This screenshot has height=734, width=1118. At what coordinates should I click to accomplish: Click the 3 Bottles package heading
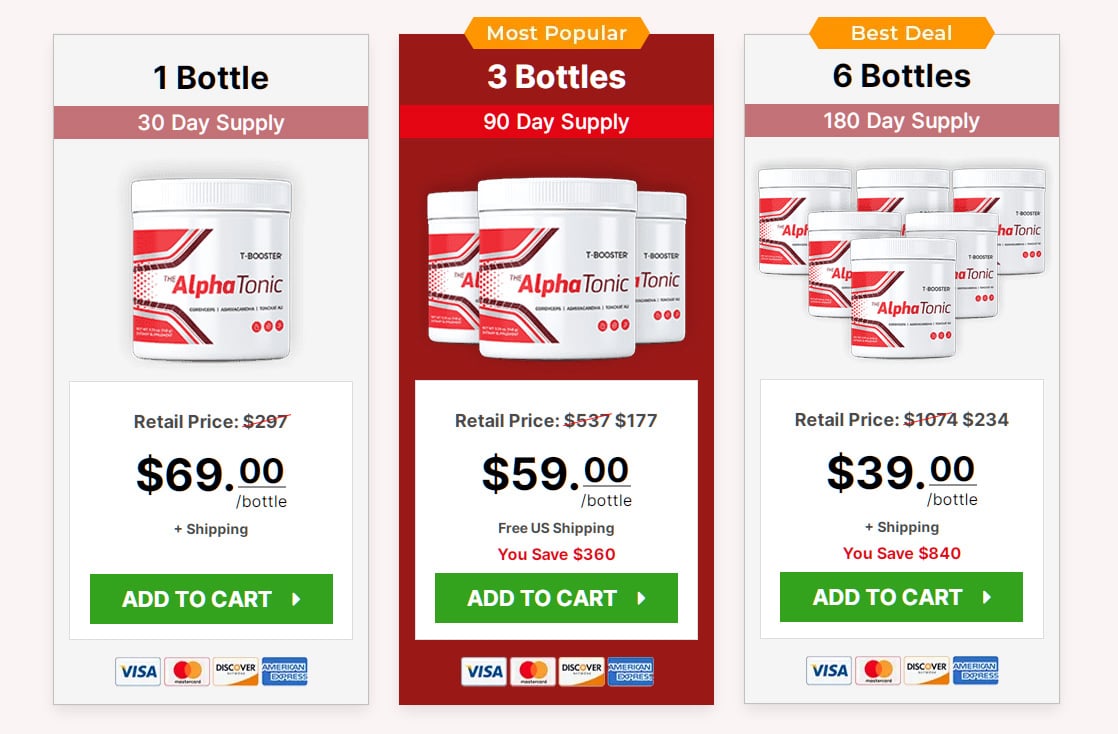[556, 77]
